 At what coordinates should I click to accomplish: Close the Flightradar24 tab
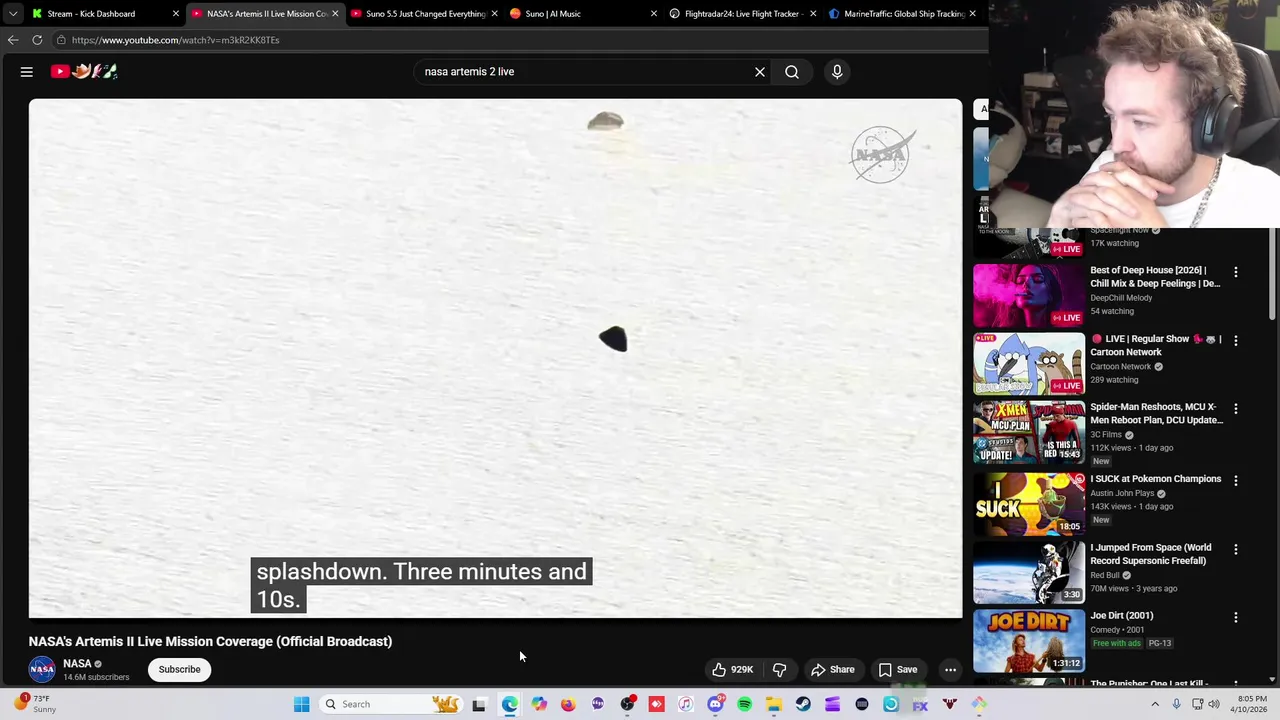[x=813, y=14]
